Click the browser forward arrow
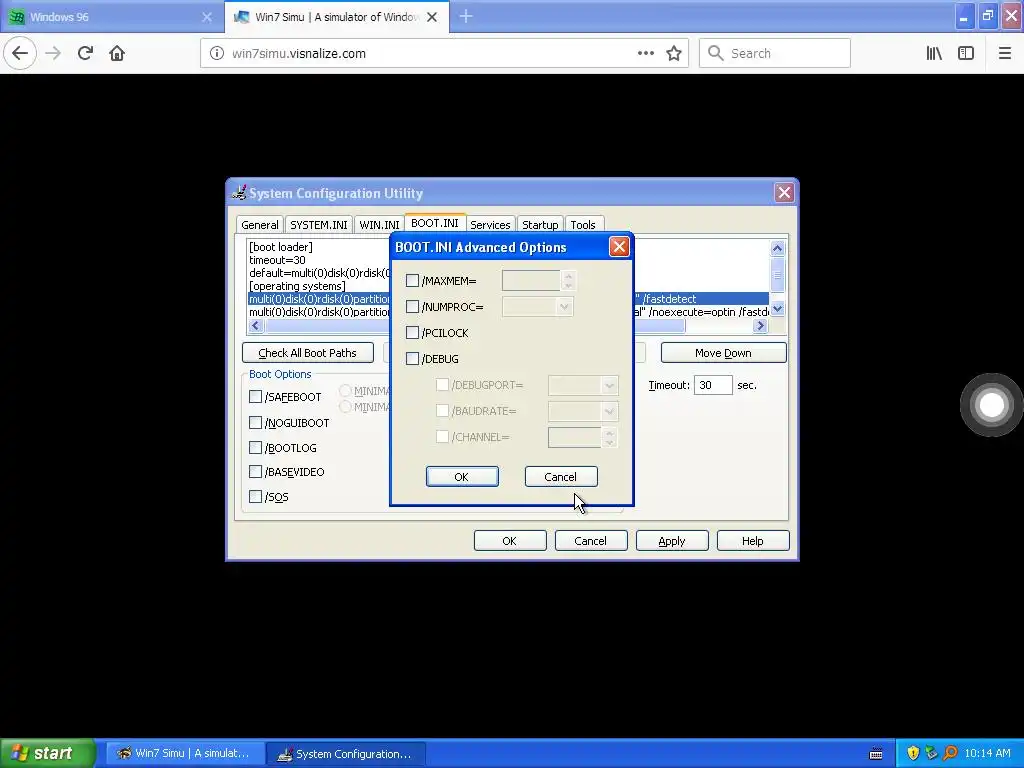The image size is (1024, 768). (54, 53)
